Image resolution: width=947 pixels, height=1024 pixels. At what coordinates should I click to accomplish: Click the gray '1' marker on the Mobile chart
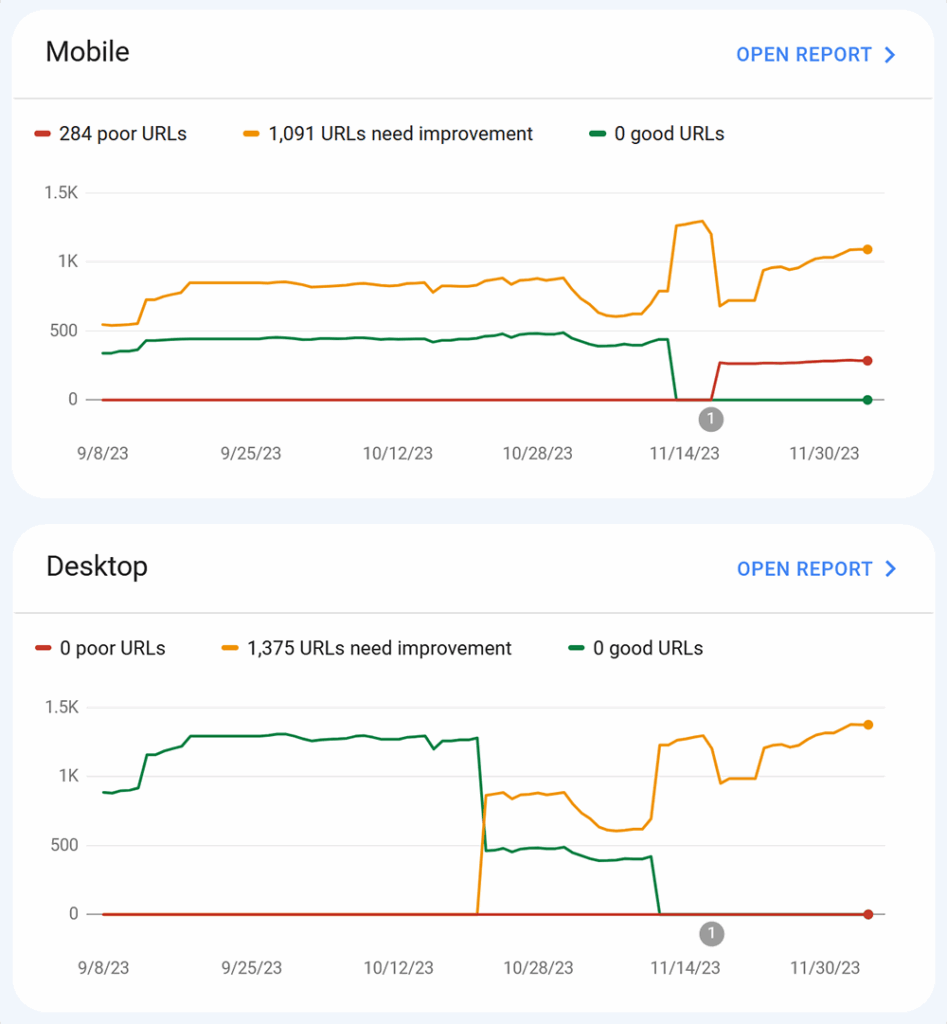(x=711, y=419)
